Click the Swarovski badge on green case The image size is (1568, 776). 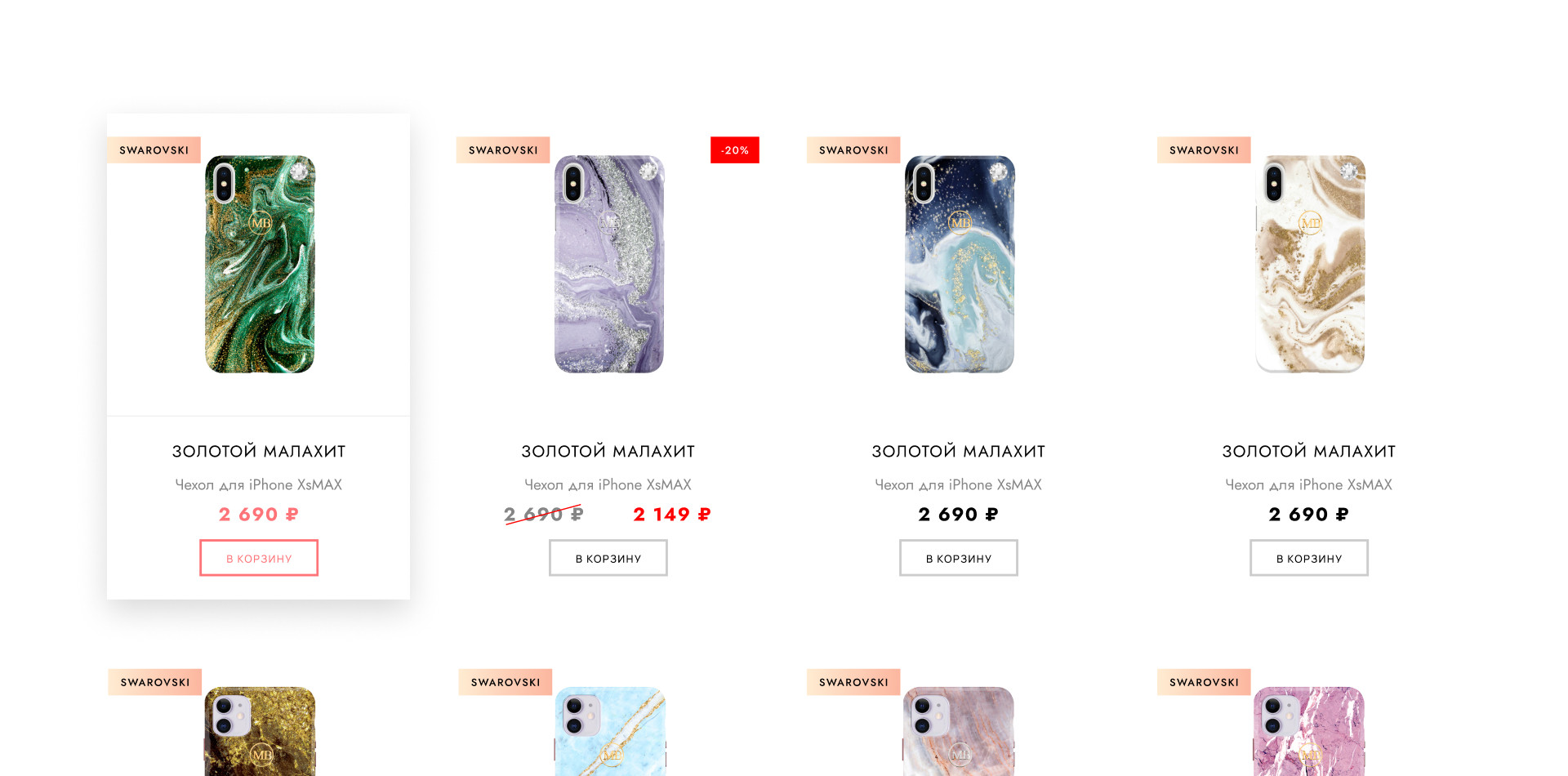click(154, 150)
